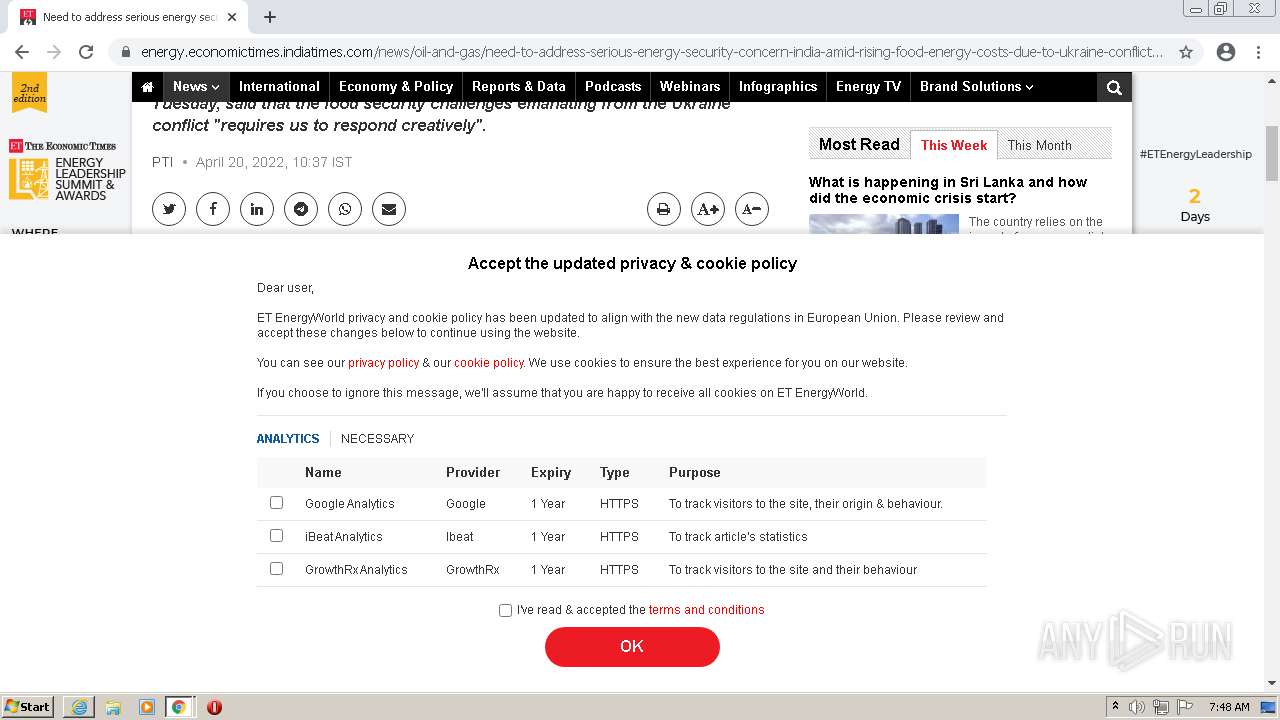Open the Infographics section

pyautogui.click(x=778, y=87)
